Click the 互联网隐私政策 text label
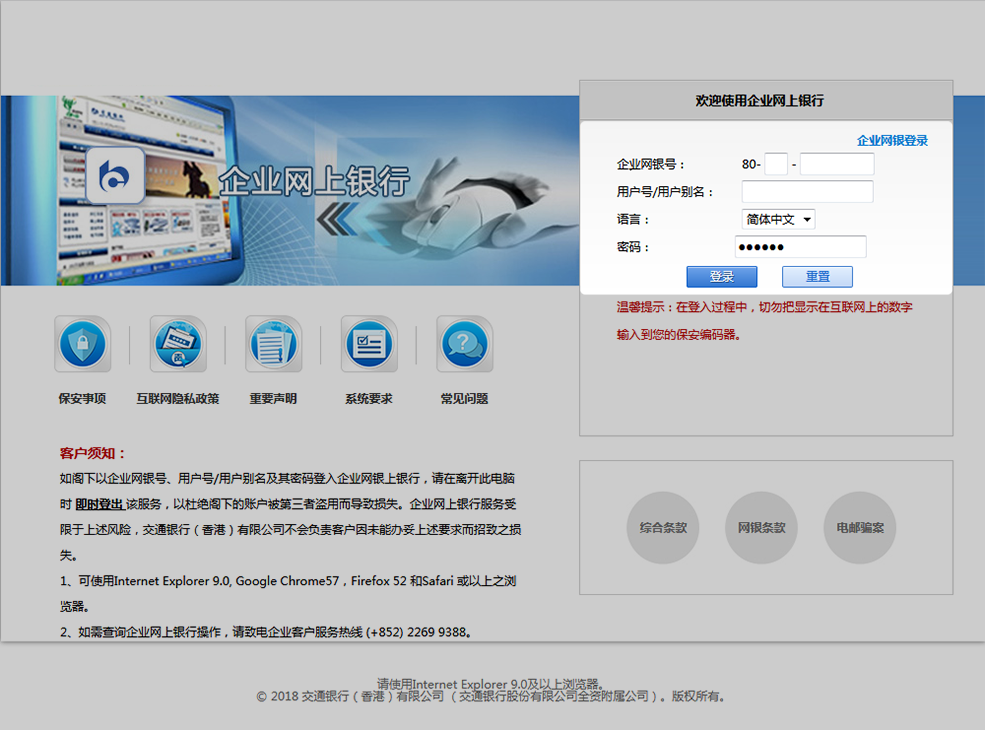985x730 pixels. click(178, 399)
